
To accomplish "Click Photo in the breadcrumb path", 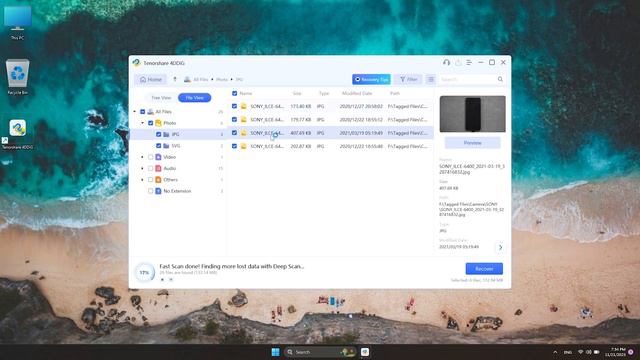I will (x=222, y=80).
